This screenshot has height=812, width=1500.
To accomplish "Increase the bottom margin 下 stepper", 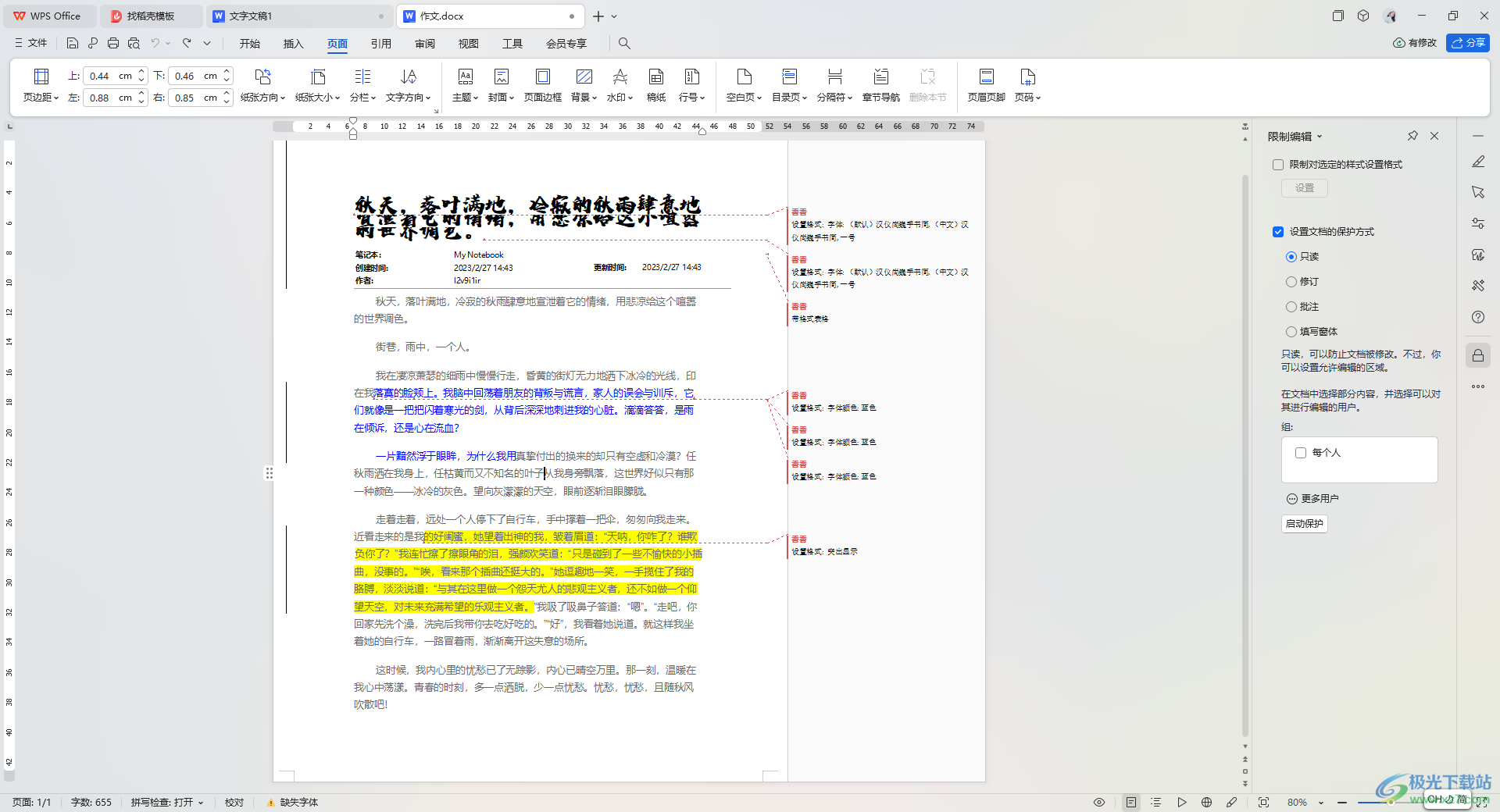I will (227, 72).
